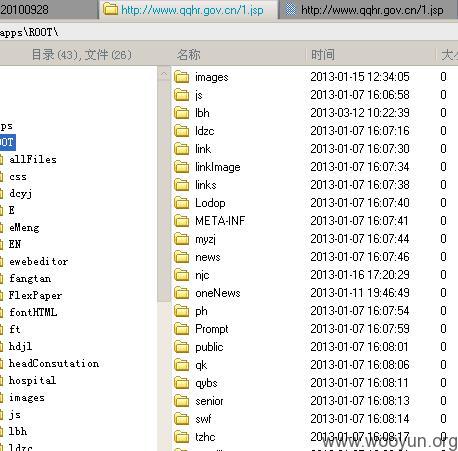Open the news folder icon

point(182,257)
